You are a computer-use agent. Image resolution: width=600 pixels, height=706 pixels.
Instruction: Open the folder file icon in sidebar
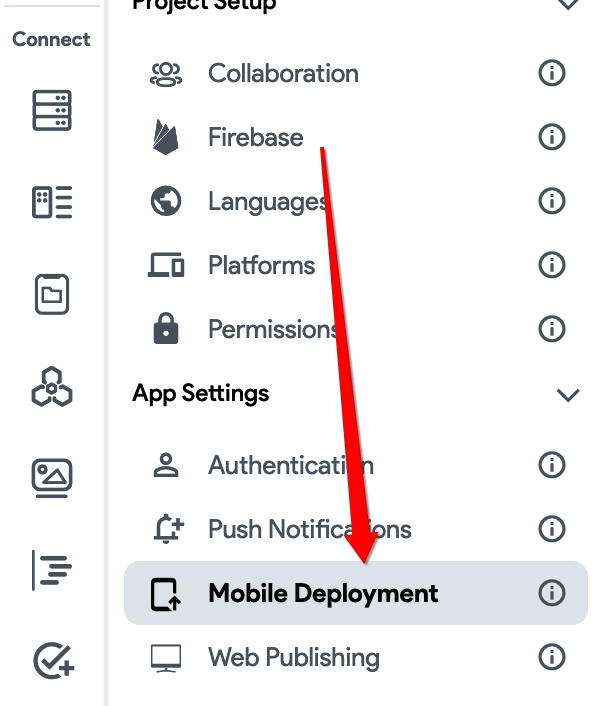click(x=52, y=294)
